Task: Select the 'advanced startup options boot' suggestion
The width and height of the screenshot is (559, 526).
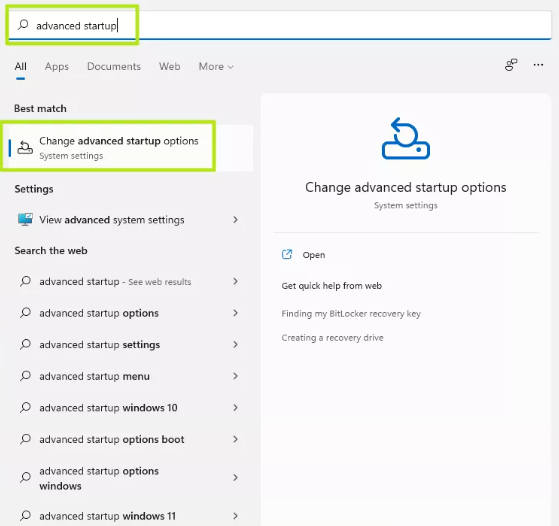Action: [x=127, y=439]
